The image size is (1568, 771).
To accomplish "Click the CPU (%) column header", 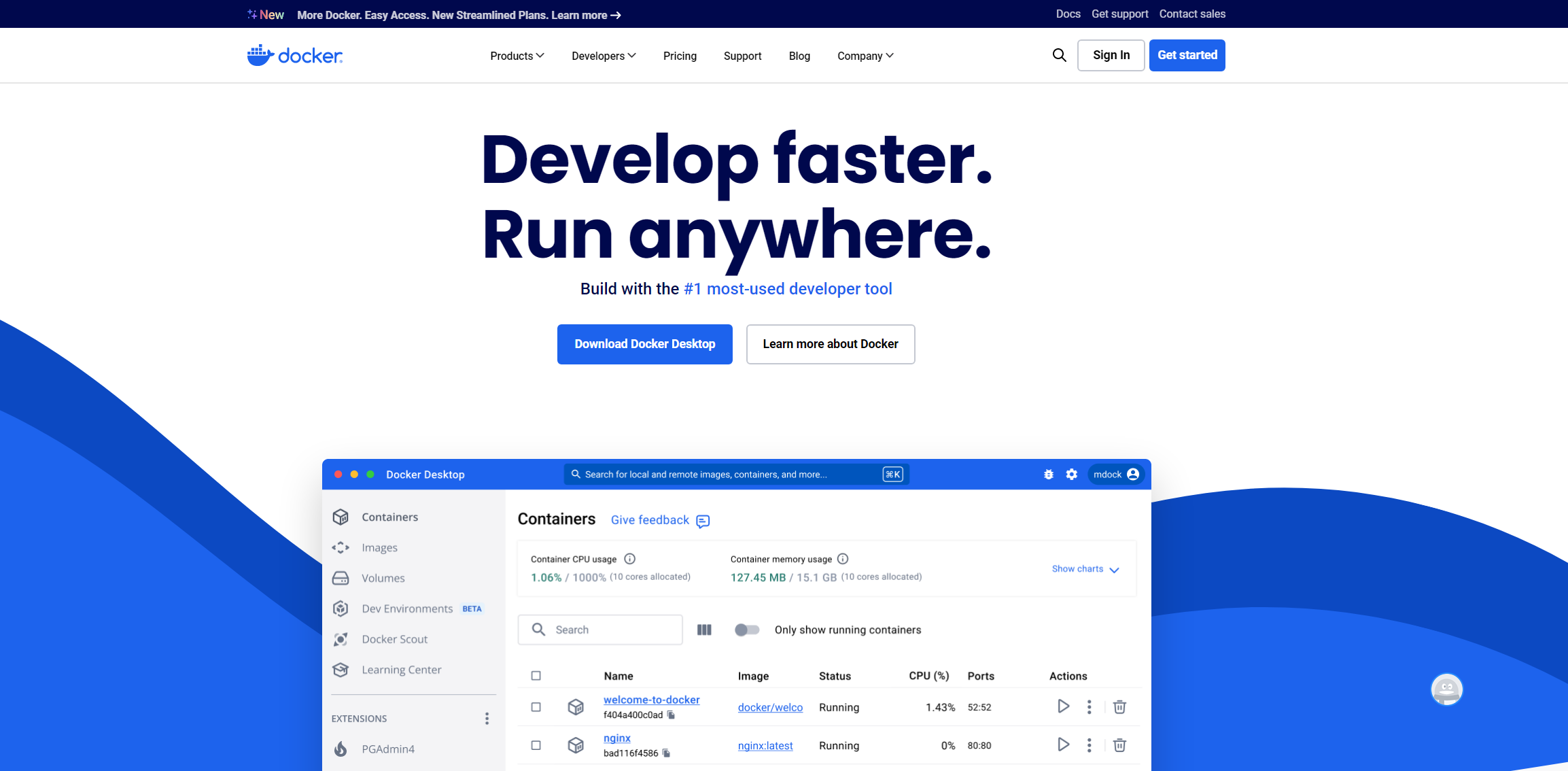I will pos(928,676).
